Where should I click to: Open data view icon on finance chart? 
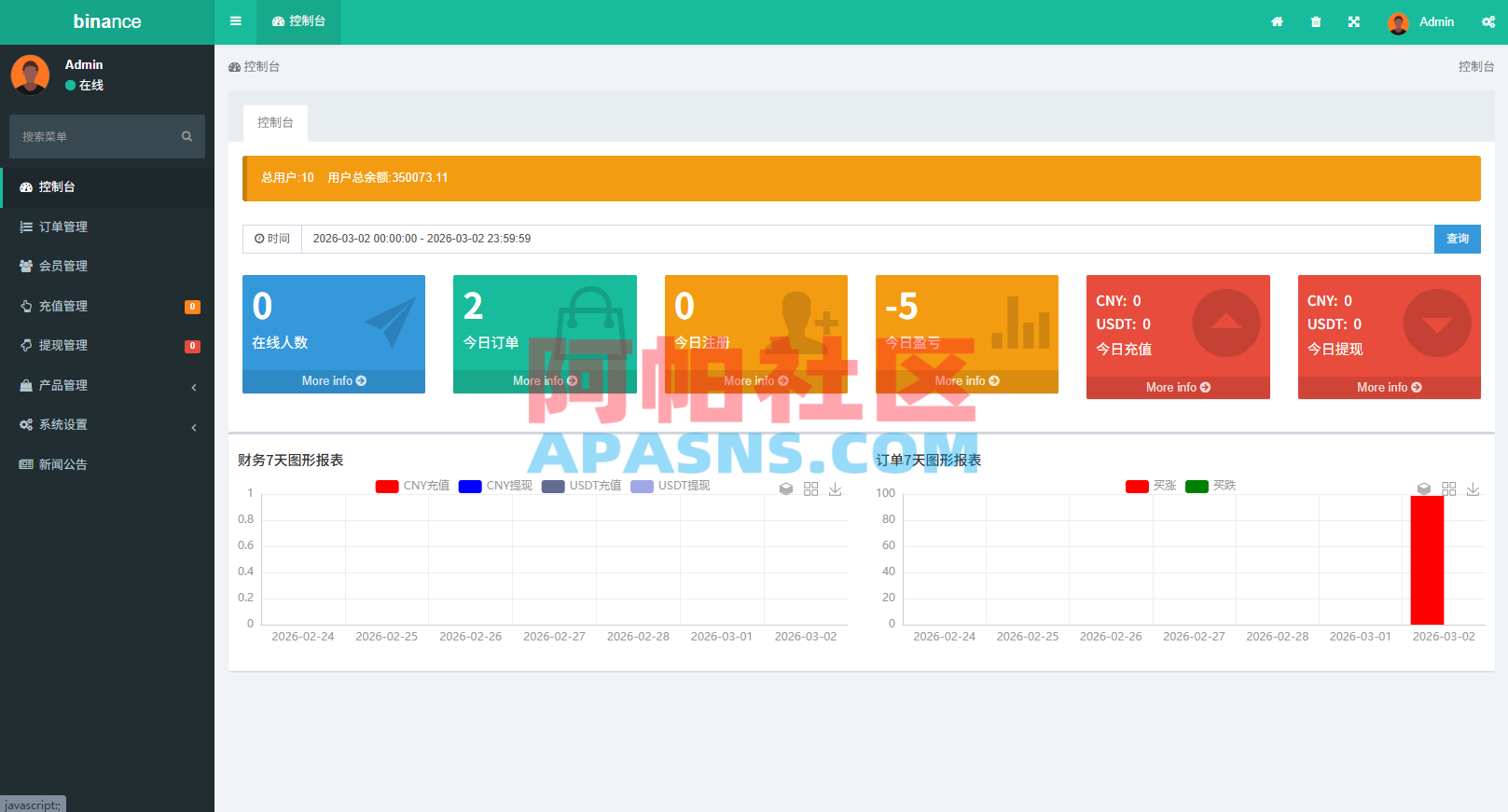(786, 489)
